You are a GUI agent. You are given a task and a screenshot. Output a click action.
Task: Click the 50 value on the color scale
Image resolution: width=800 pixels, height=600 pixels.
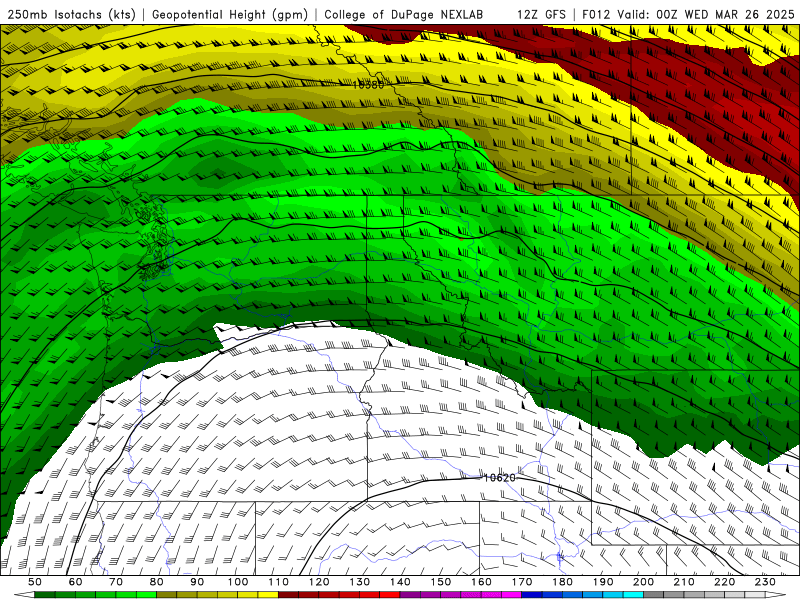pyautogui.click(x=35, y=582)
